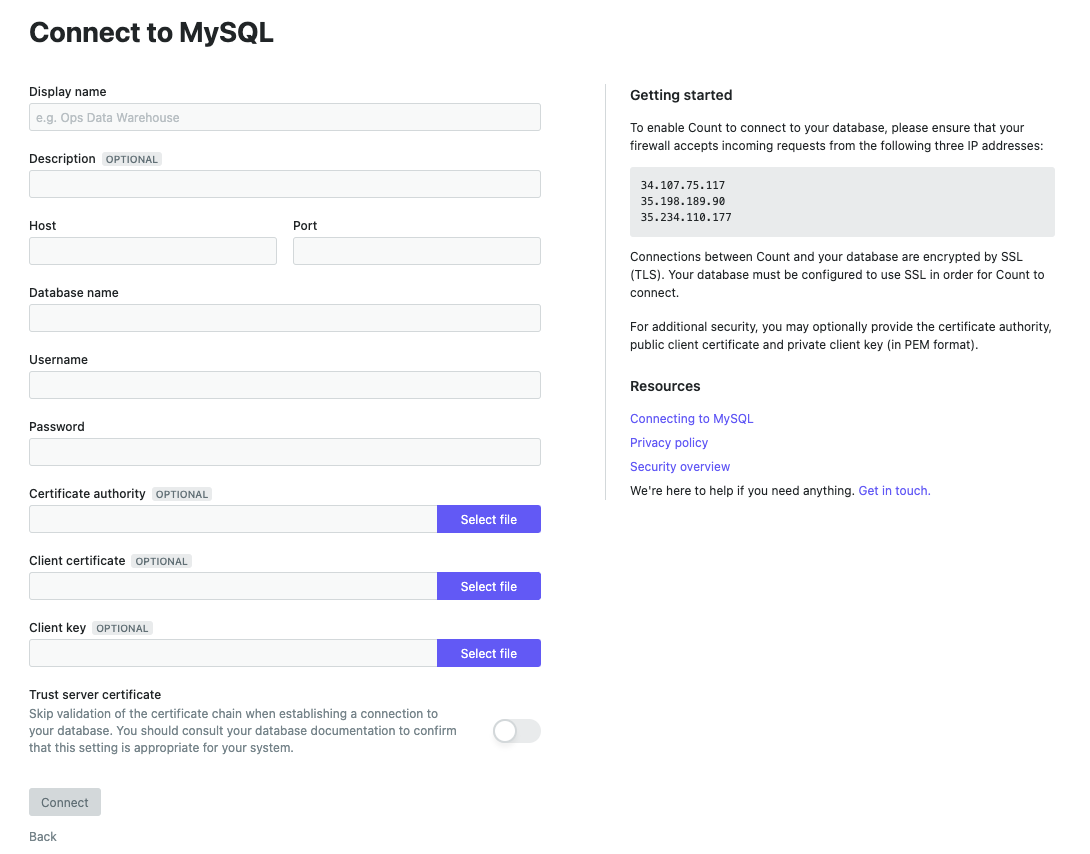The height and width of the screenshot is (854, 1090).
Task: Select file for Client key
Action: pyautogui.click(x=489, y=653)
